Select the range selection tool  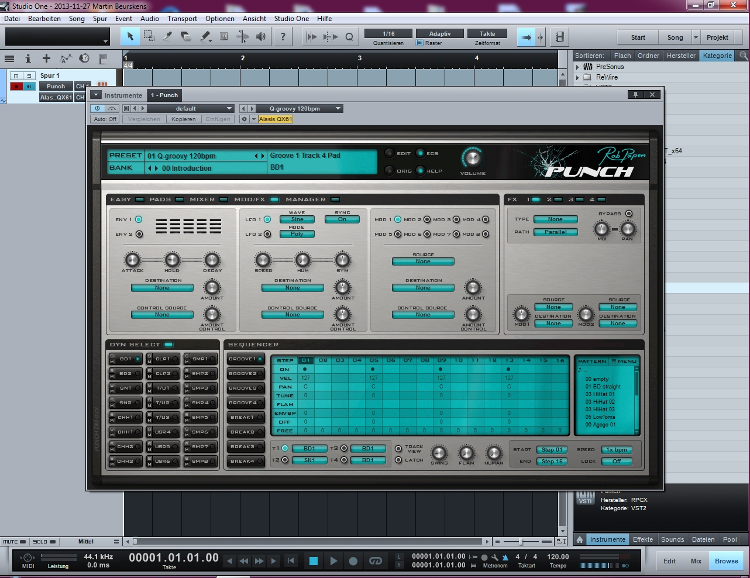[149, 36]
